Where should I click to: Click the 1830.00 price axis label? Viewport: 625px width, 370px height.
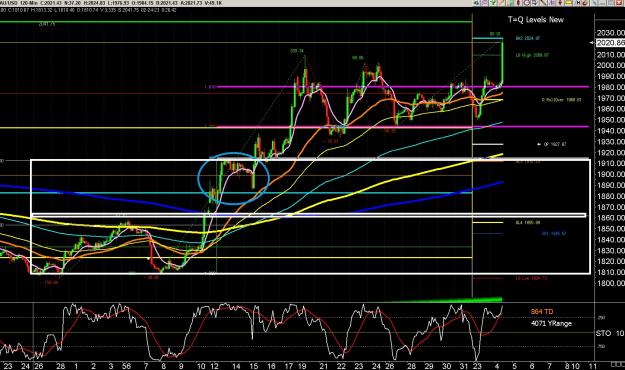click(x=611, y=250)
